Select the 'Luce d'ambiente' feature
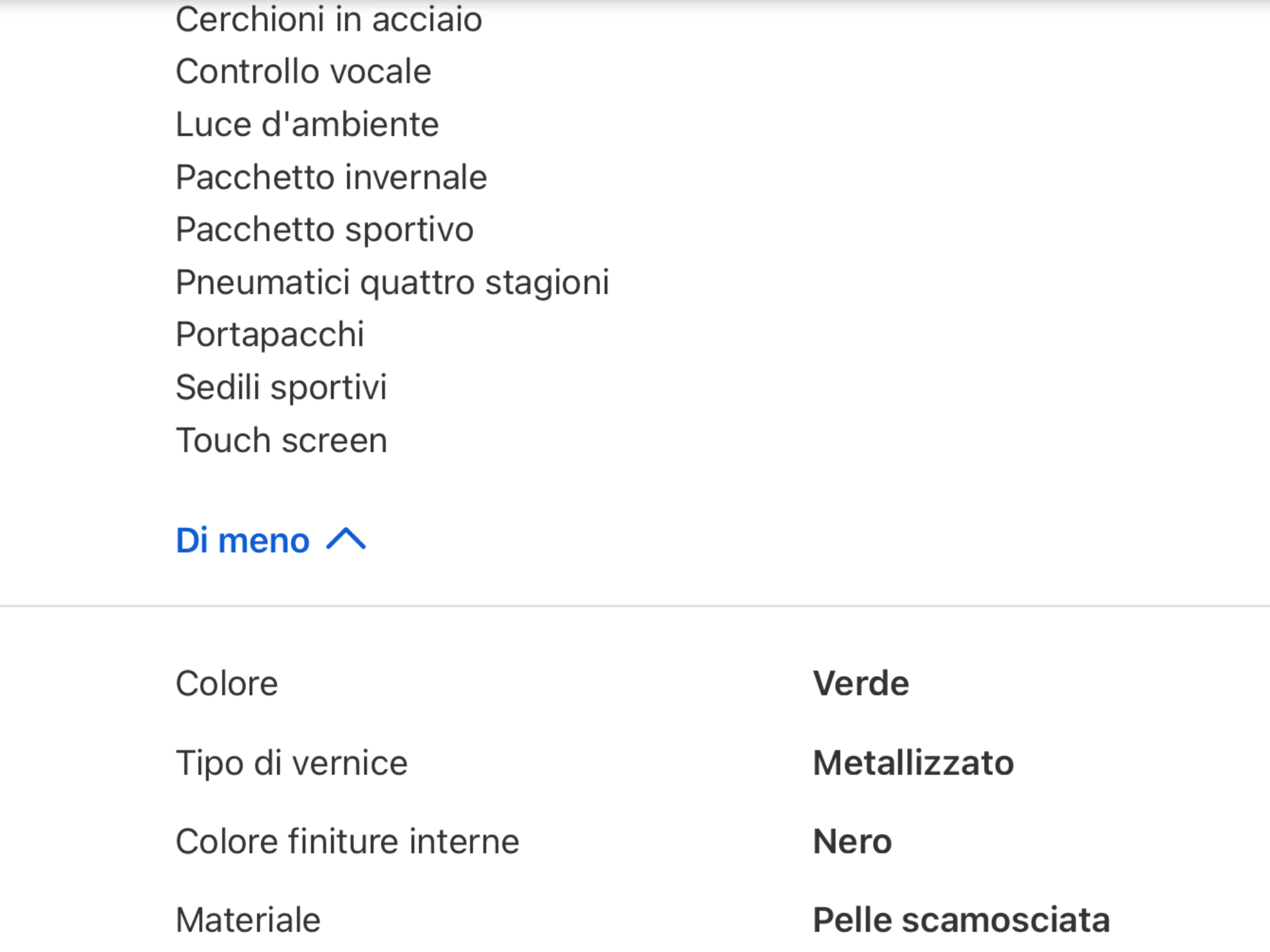Image resolution: width=1270 pixels, height=952 pixels. (307, 124)
